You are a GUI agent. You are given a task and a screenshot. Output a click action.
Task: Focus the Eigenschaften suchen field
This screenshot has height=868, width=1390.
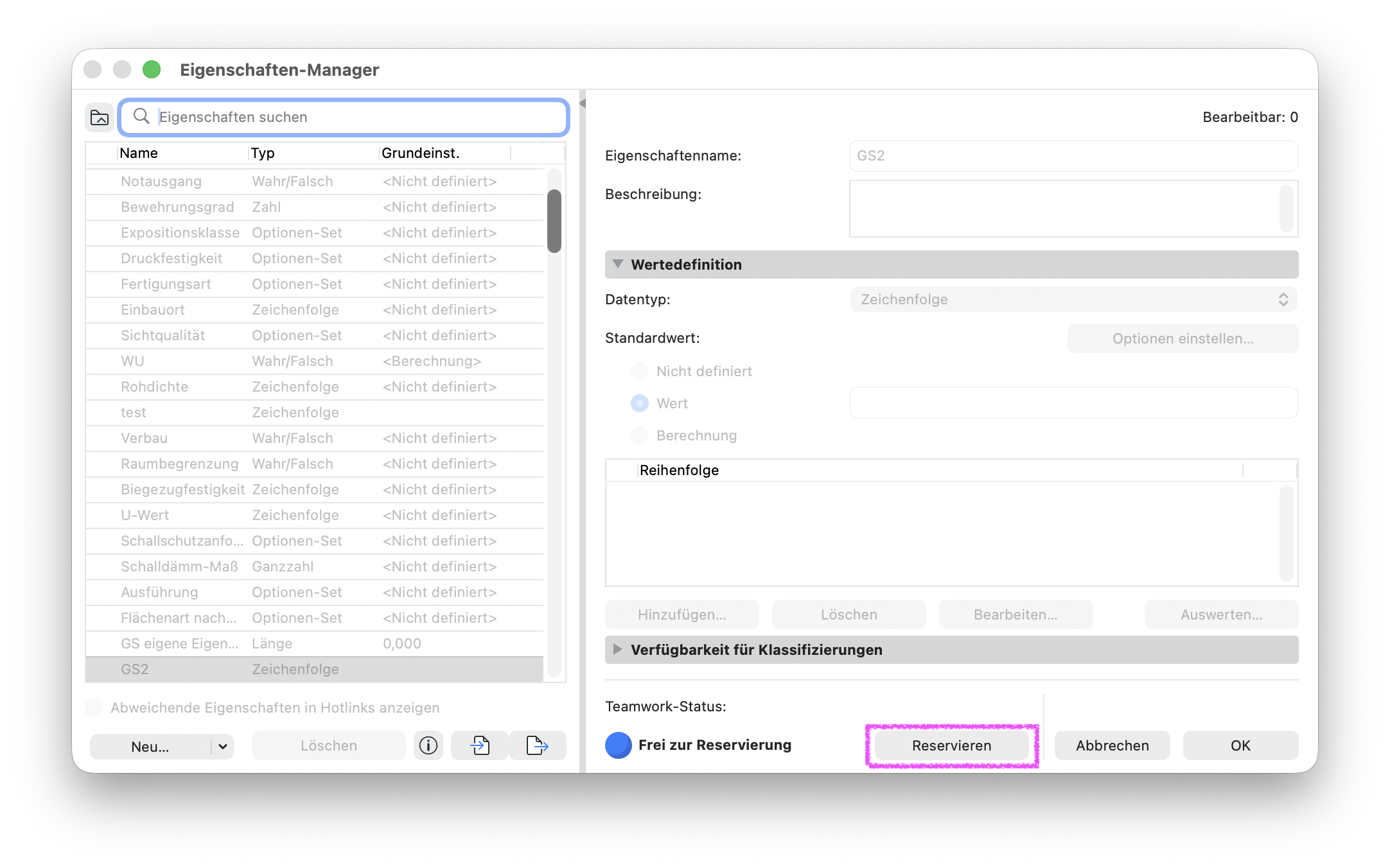point(344,117)
